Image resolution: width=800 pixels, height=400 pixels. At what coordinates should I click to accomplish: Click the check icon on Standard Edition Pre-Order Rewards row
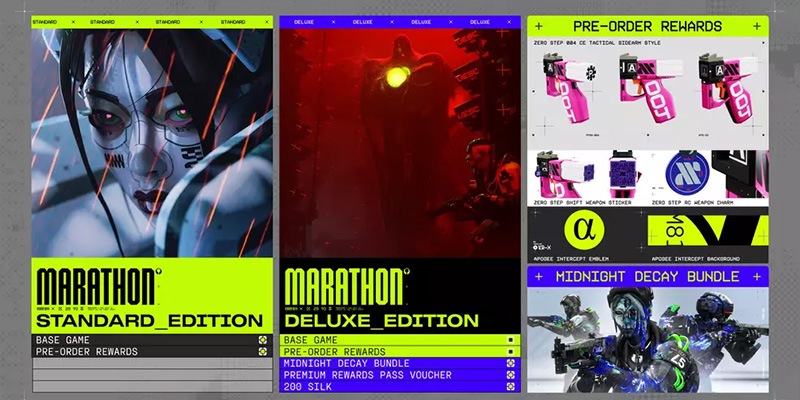click(262, 352)
